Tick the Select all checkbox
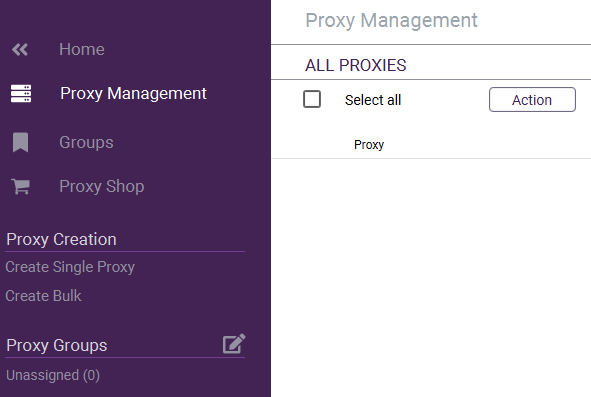This screenshot has width=591, height=397. (x=312, y=99)
